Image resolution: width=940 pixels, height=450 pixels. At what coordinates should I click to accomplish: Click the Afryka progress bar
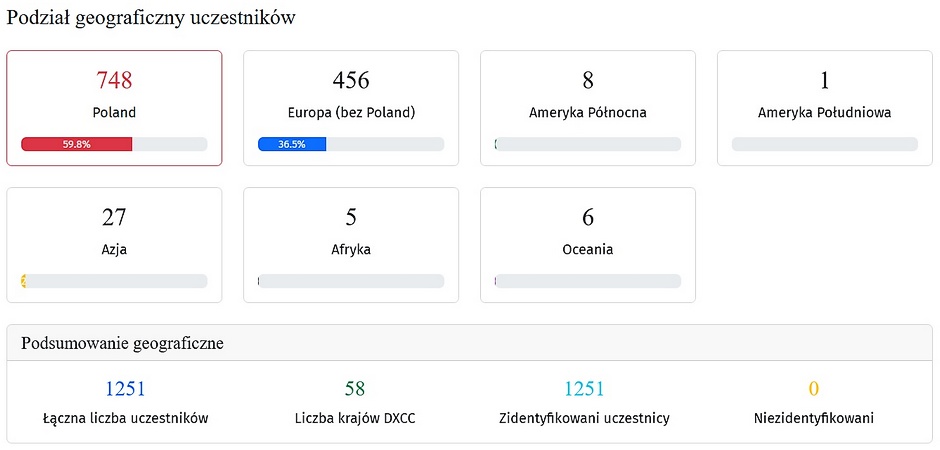(351, 281)
